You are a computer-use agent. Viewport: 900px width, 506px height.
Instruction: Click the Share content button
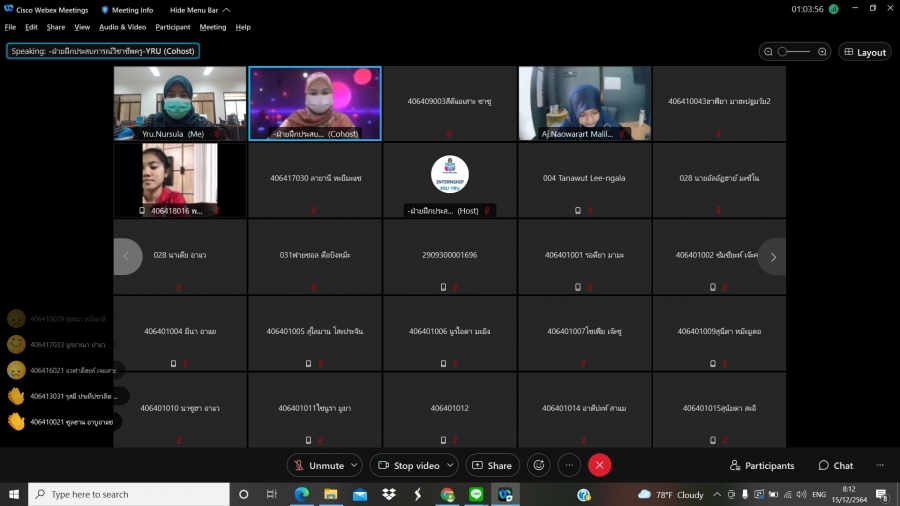tap(491, 465)
